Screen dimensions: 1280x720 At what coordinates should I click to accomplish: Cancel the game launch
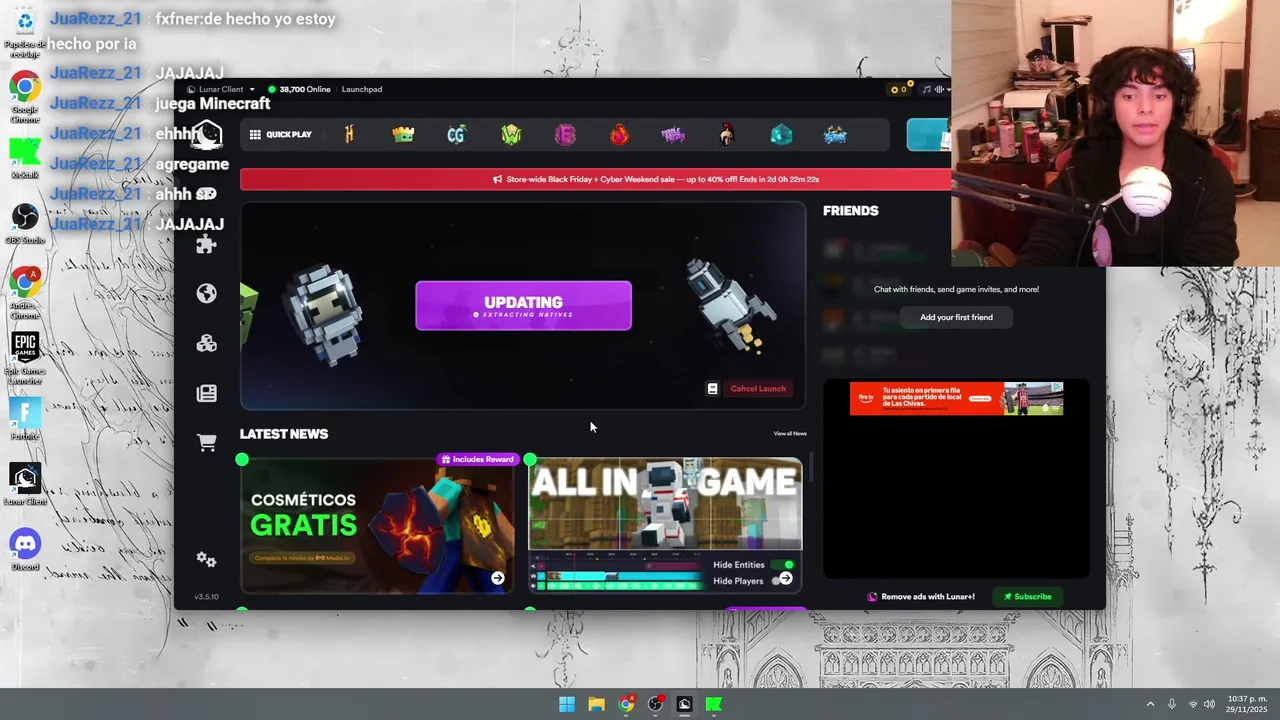coord(758,388)
